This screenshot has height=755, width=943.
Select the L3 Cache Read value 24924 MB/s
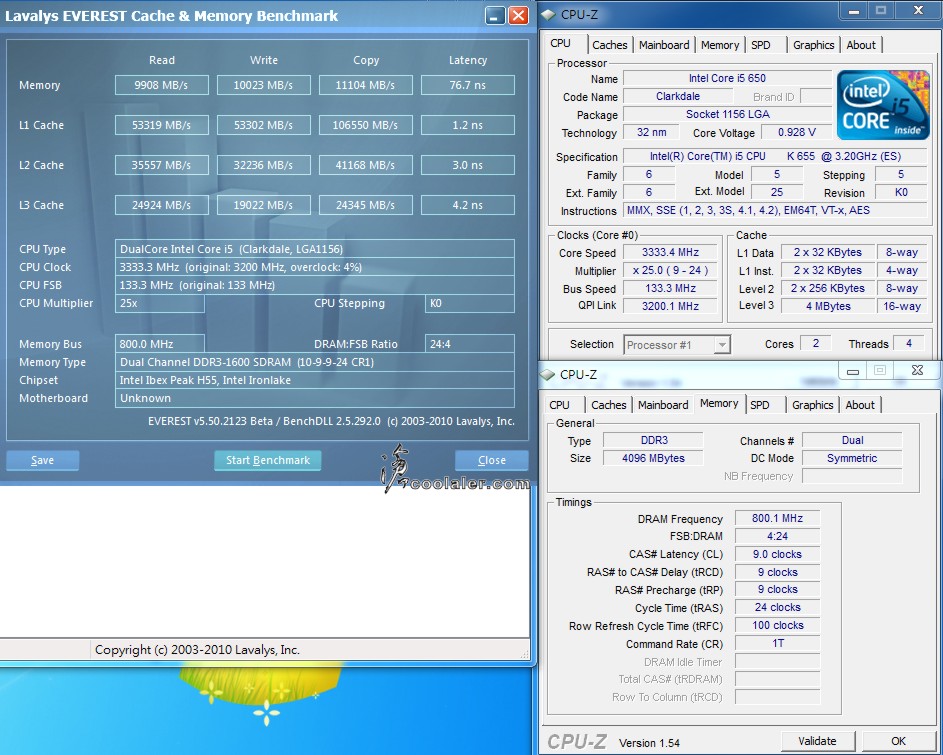pyautogui.click(x=162, y=205)
